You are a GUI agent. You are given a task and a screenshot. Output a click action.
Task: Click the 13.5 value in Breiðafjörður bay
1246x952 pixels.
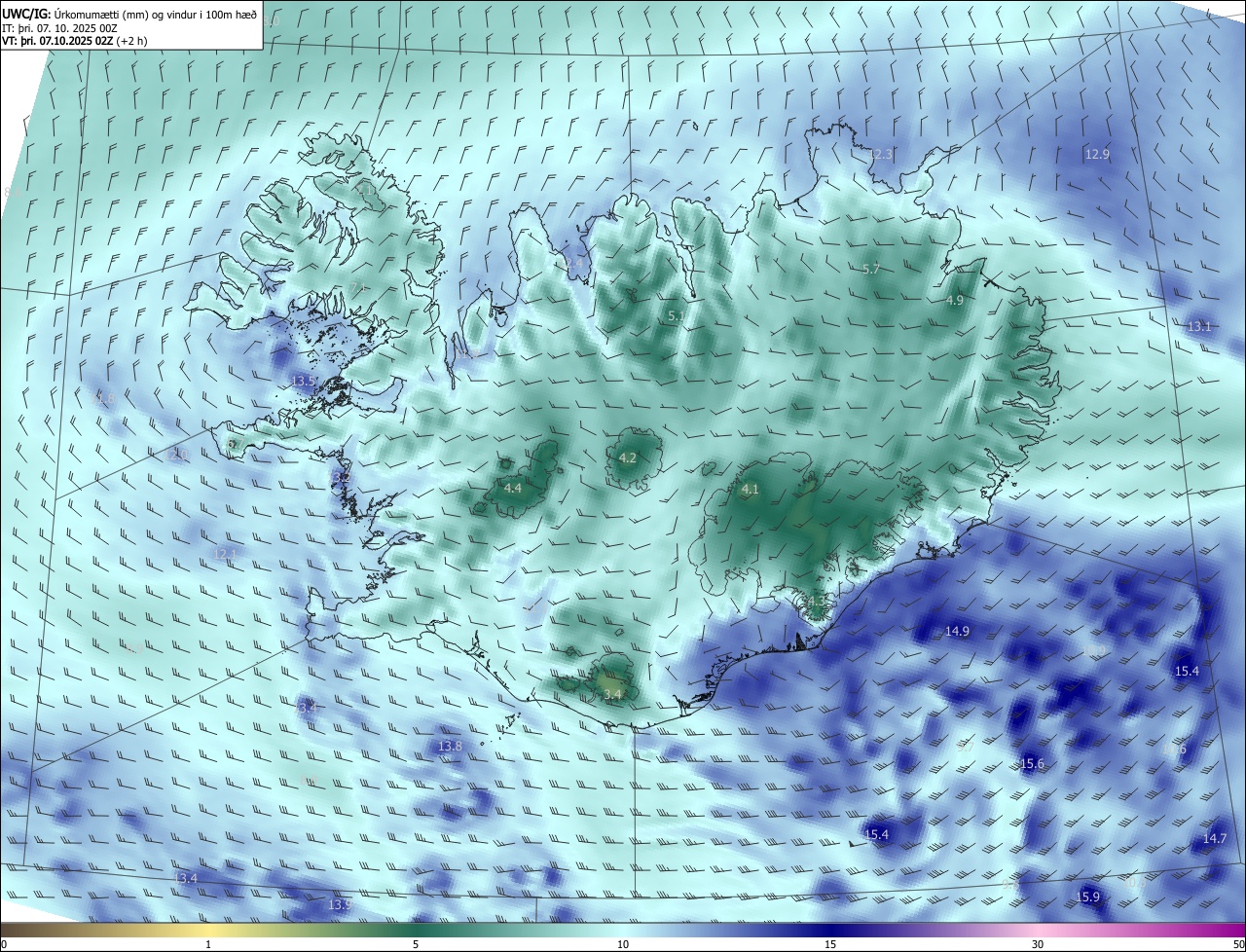pos(304,381)
